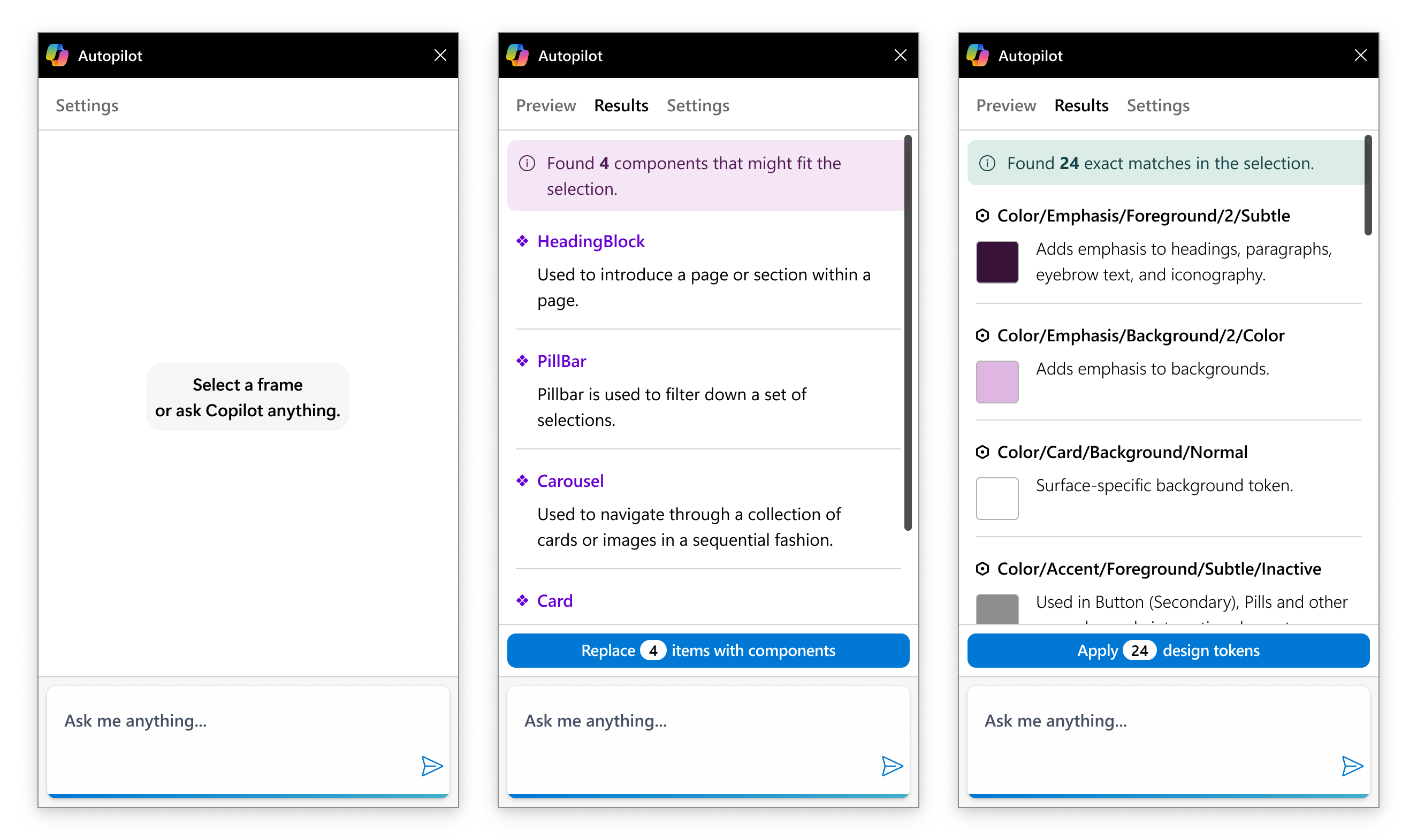Click the token icon beside Color/Accent/Foreground/Subtle/Inactive
1417x840 pixels.
983,569
